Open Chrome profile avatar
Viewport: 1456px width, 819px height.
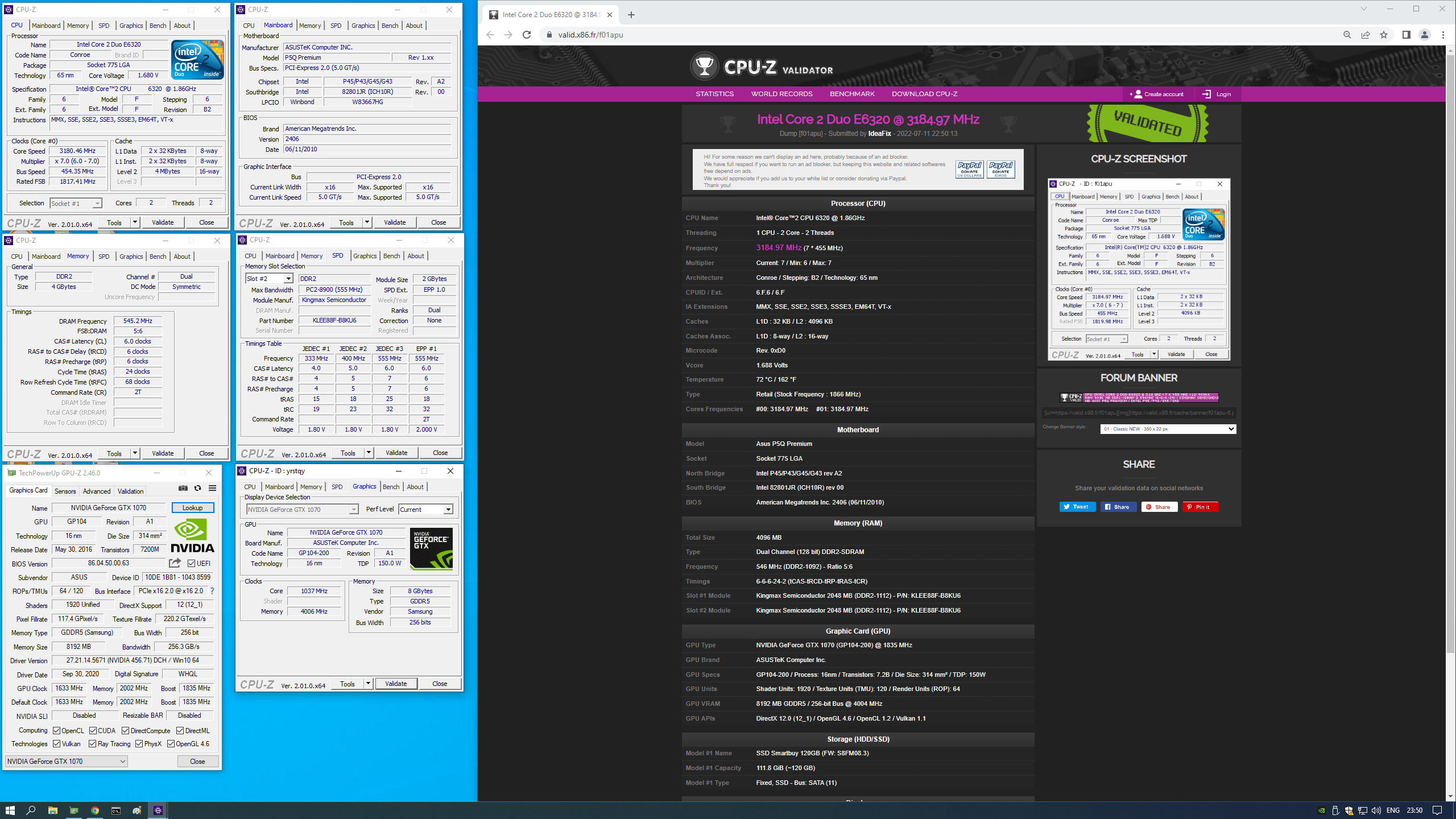click(x=1425, y=35)
